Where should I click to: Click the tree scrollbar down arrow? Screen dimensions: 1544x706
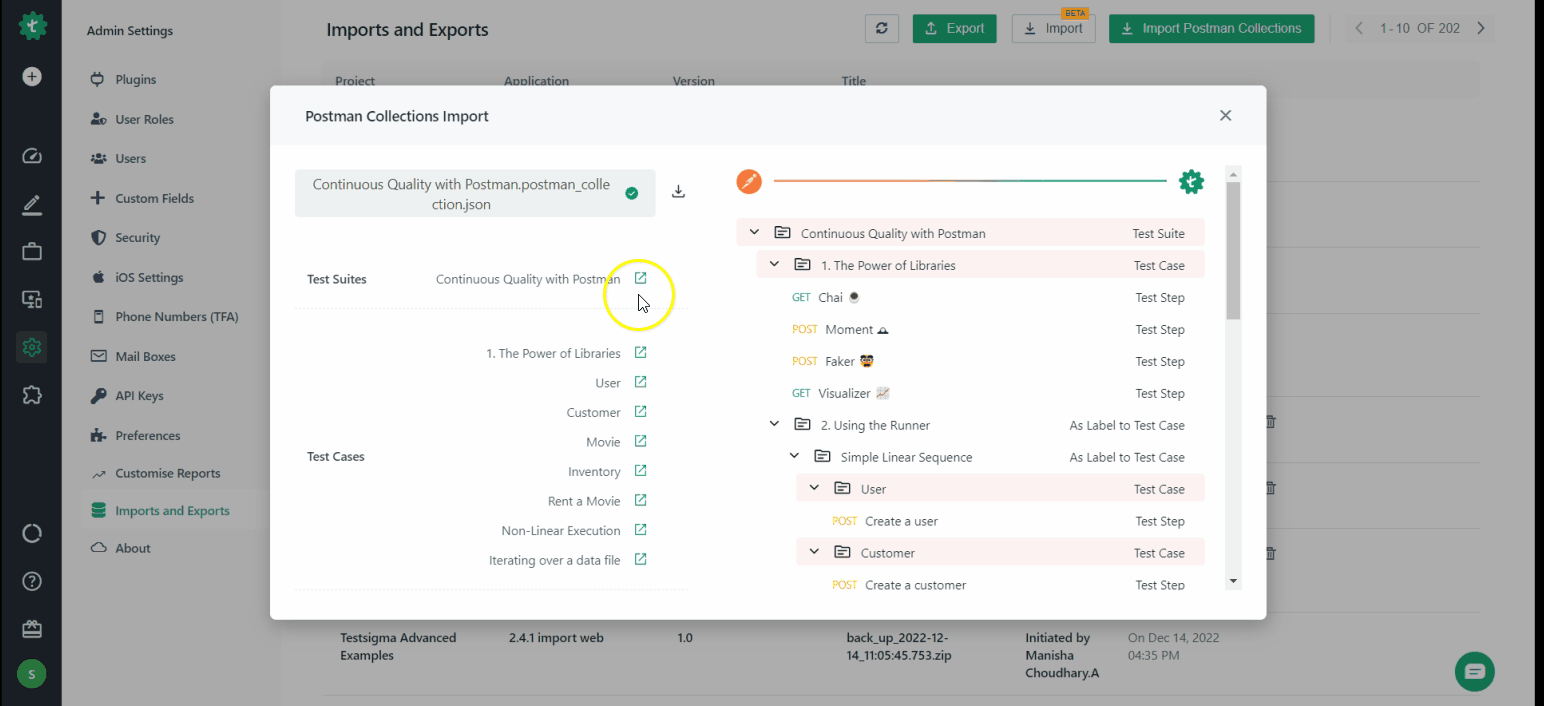click(x=1233, y=580)
